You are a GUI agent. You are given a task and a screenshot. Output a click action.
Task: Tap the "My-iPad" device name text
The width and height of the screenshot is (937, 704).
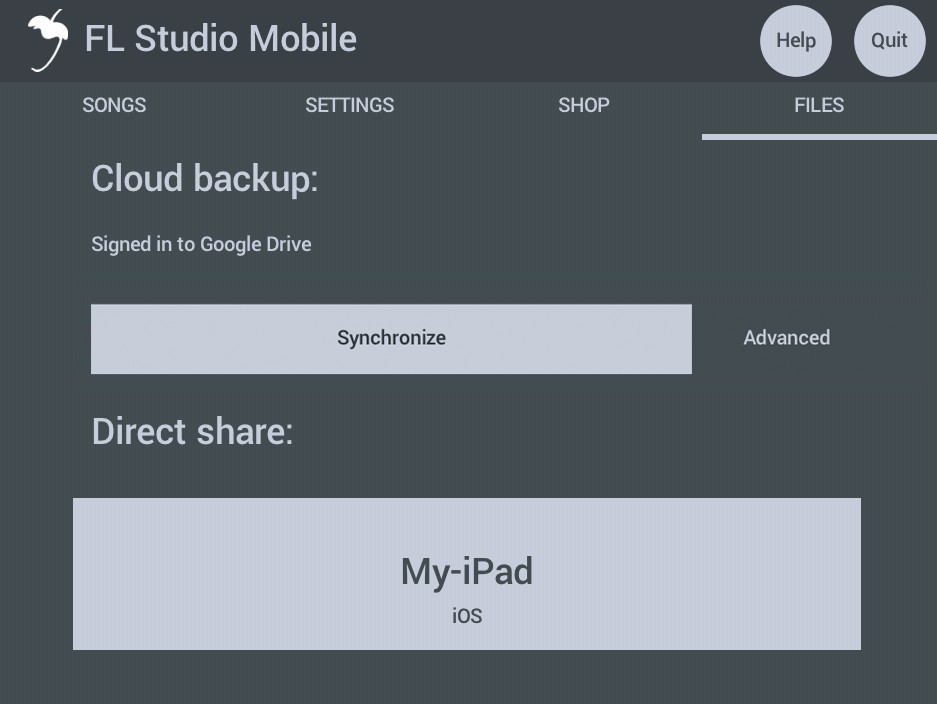[466, 571]
